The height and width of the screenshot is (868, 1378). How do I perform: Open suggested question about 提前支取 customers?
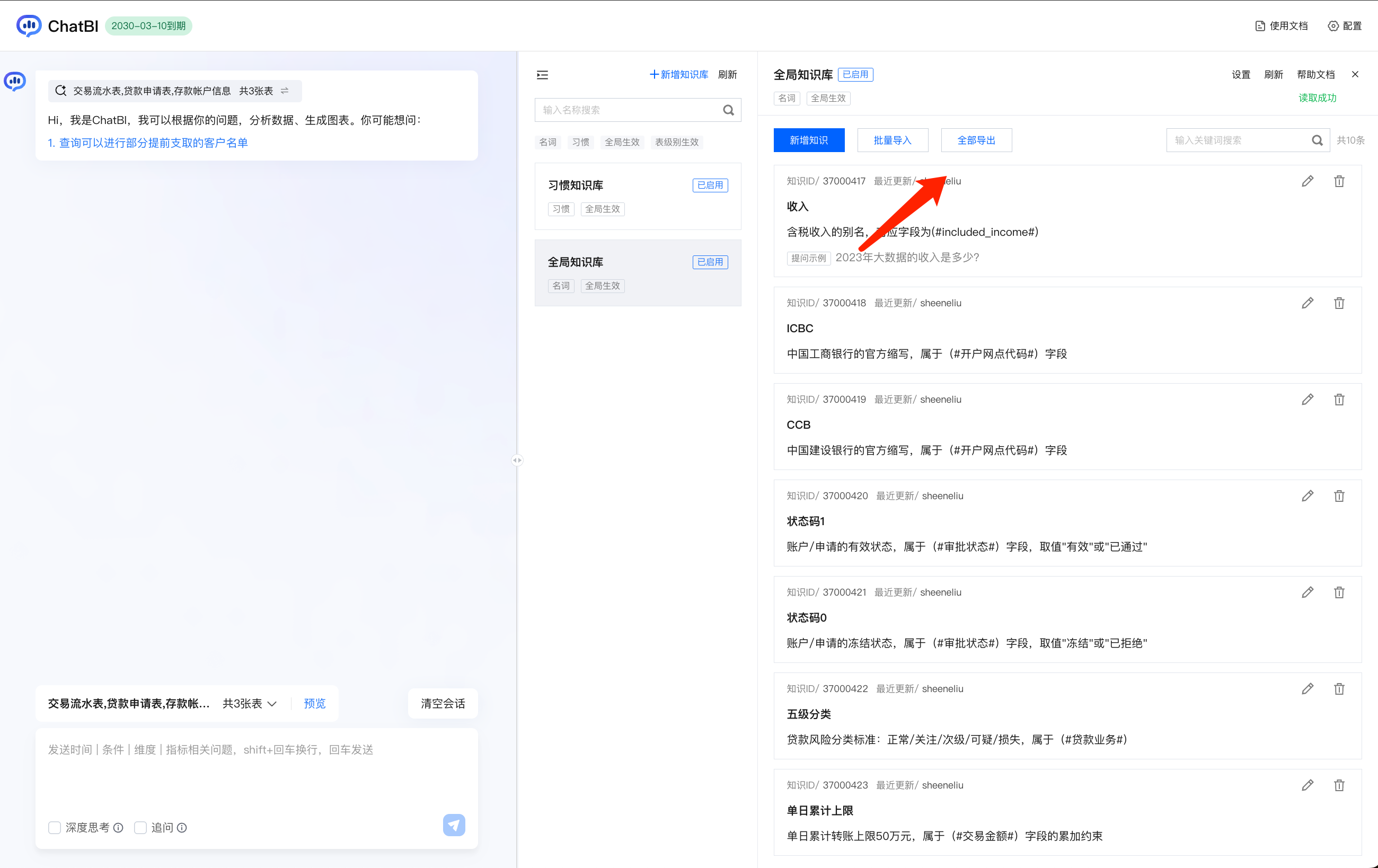(148, 143)
